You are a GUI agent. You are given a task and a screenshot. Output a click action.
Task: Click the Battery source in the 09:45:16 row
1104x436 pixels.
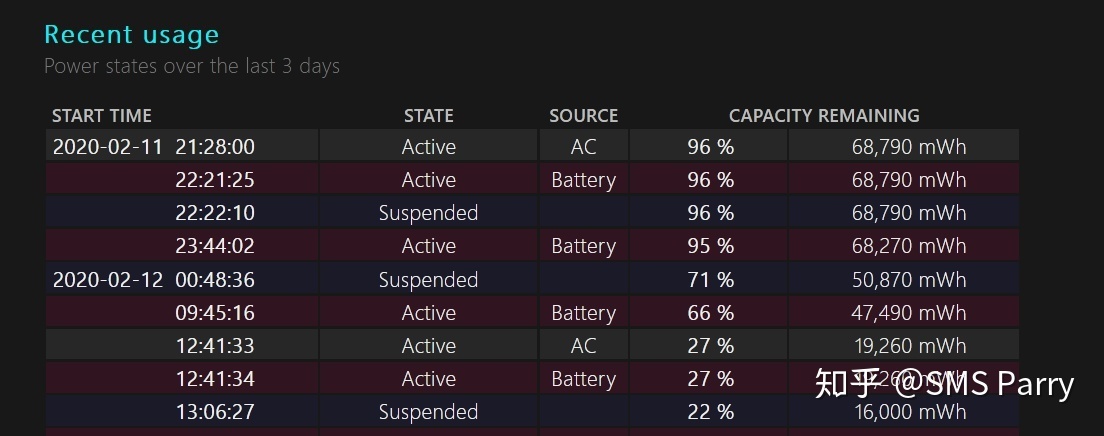tap(583, 313)
